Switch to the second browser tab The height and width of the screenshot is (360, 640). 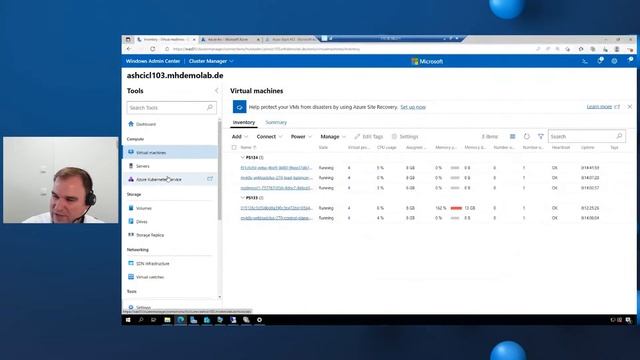point(230,40)
